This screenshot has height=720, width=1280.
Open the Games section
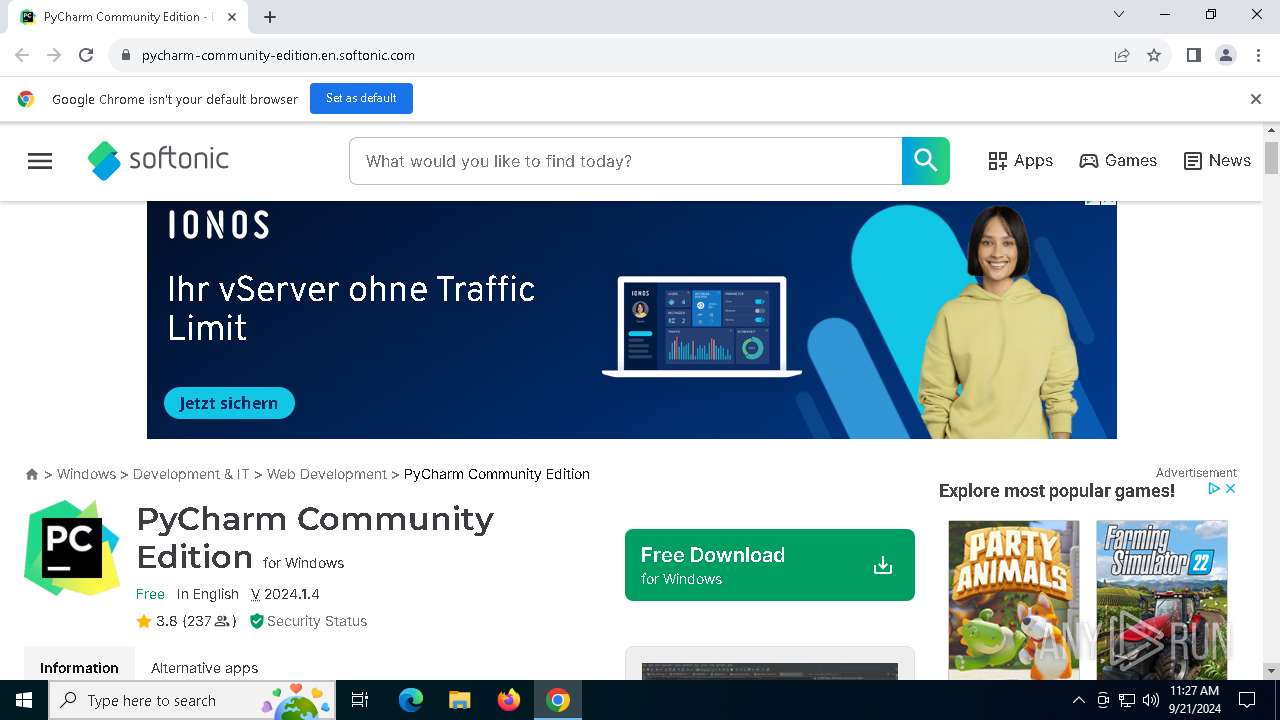click(x=1118, y=161)
